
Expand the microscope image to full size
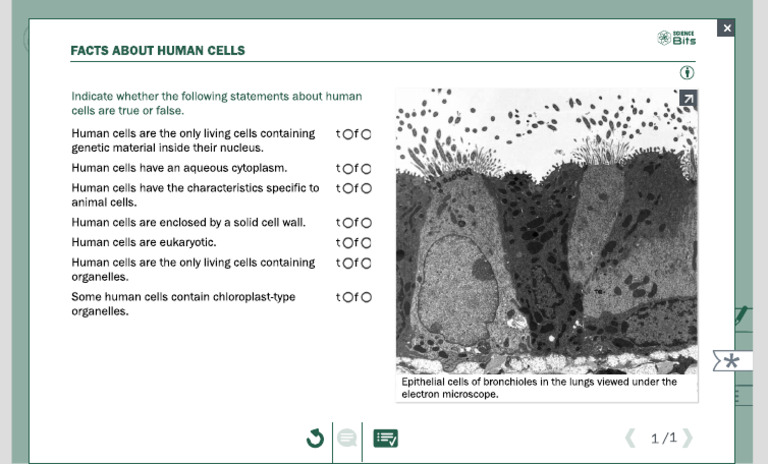tap(688, 99)
